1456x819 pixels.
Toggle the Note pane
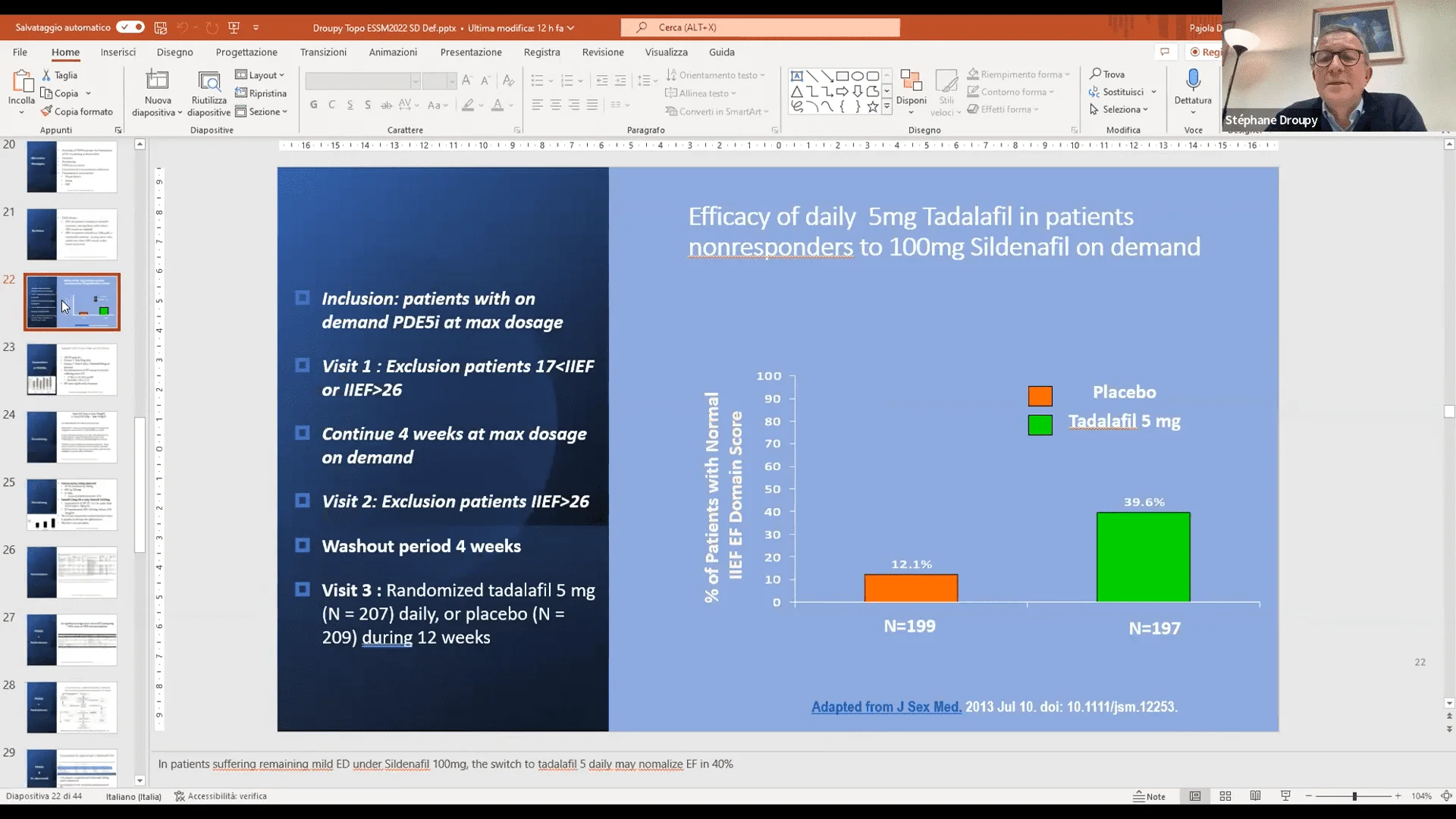click(x=1150, y=796)
